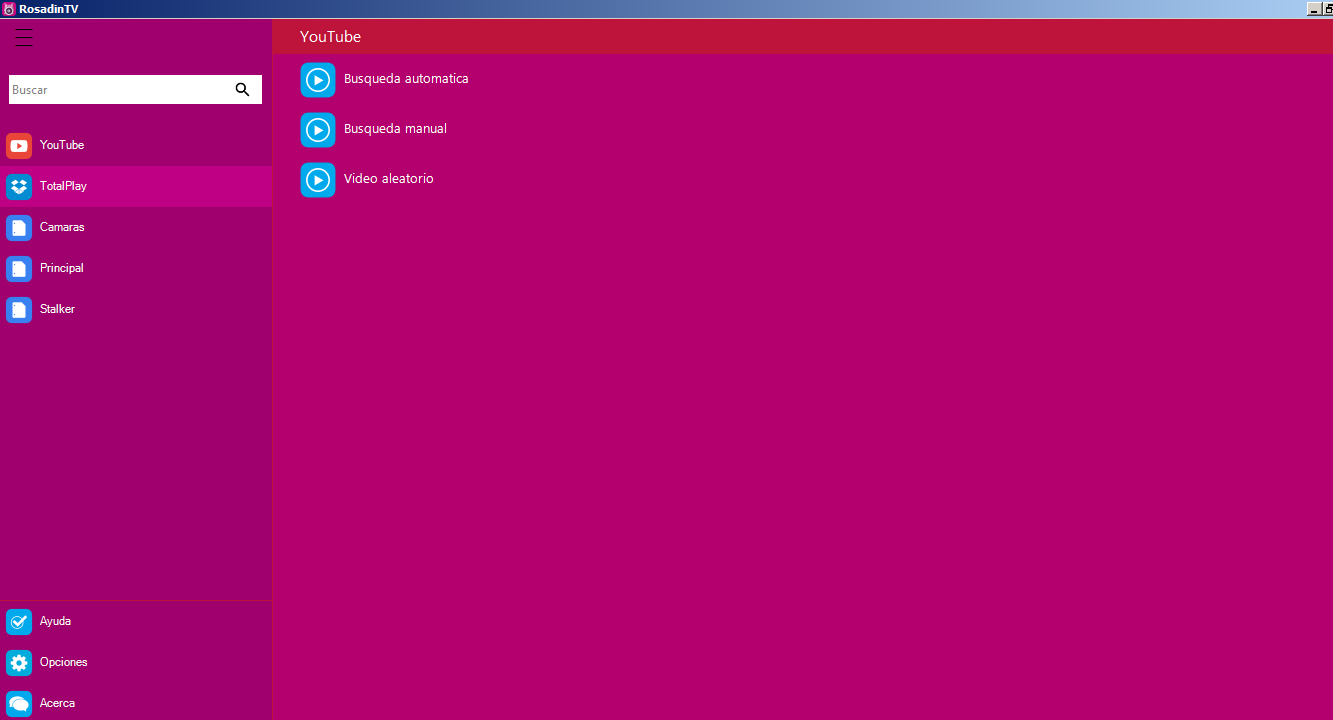Click the Principal file icon

(x=19, y=269)
